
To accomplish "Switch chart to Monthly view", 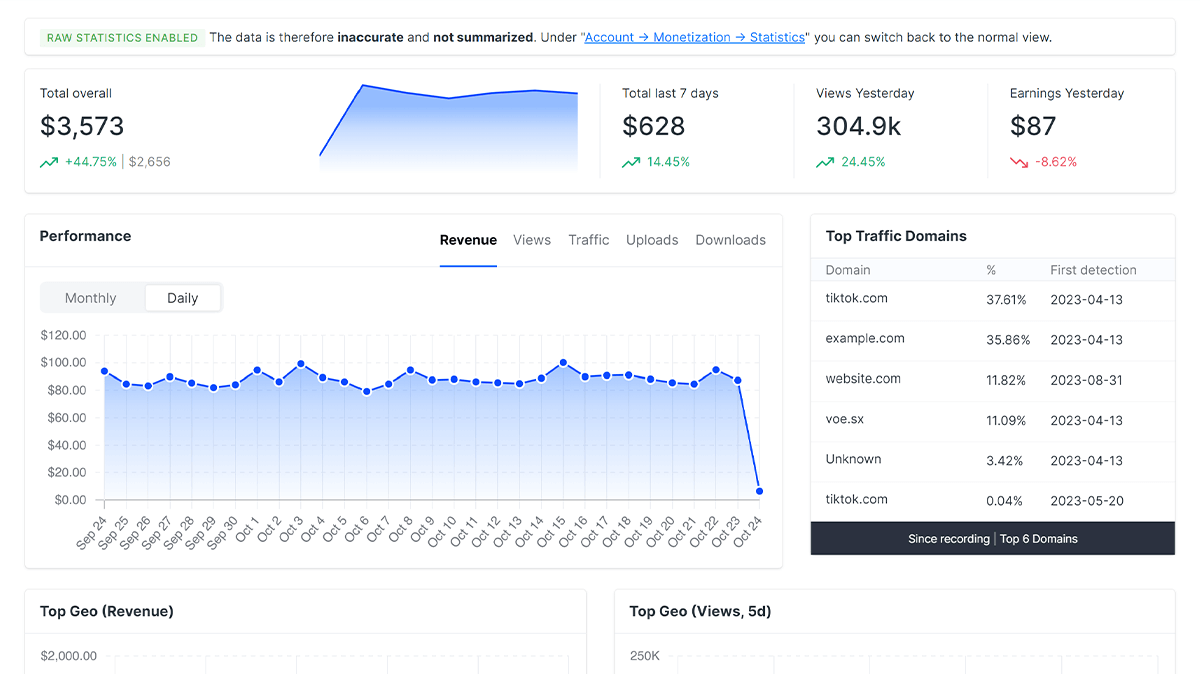I will 91,298.
